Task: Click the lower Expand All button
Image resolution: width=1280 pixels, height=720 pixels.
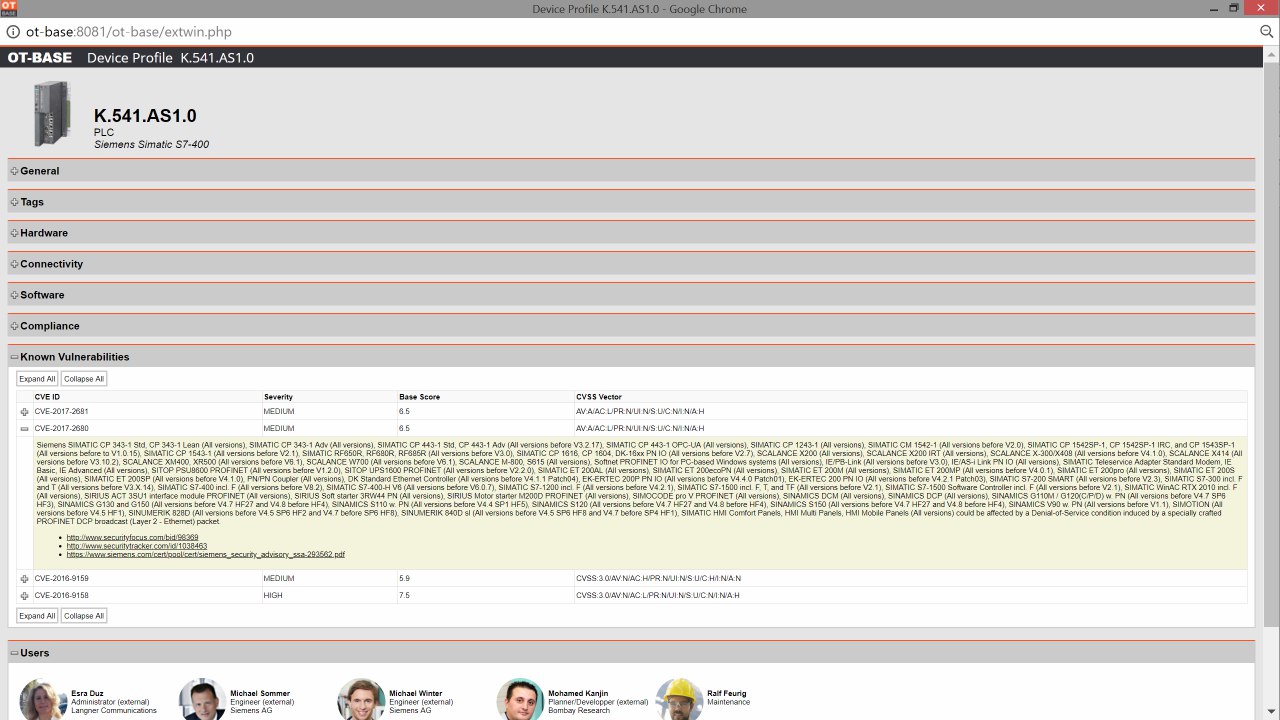Action: coord(37,616)
